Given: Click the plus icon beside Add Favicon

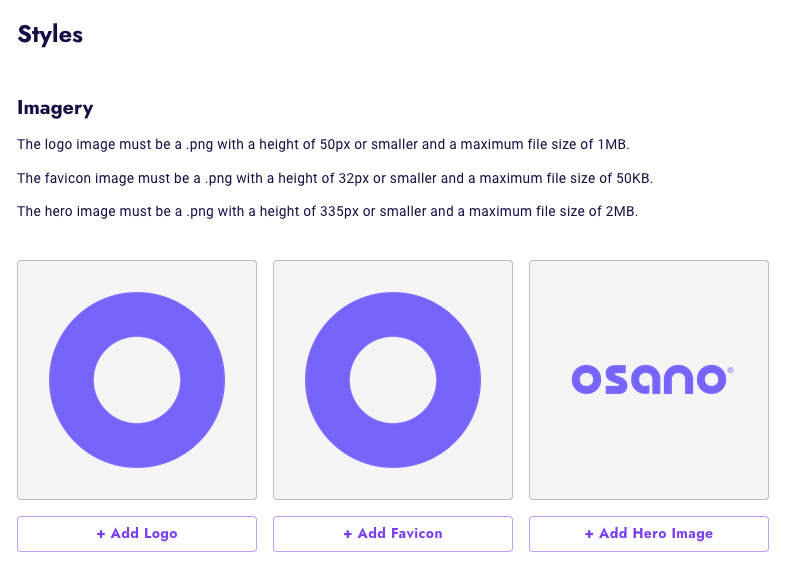Looking at the screenshot, I should (x=347, y=534).
